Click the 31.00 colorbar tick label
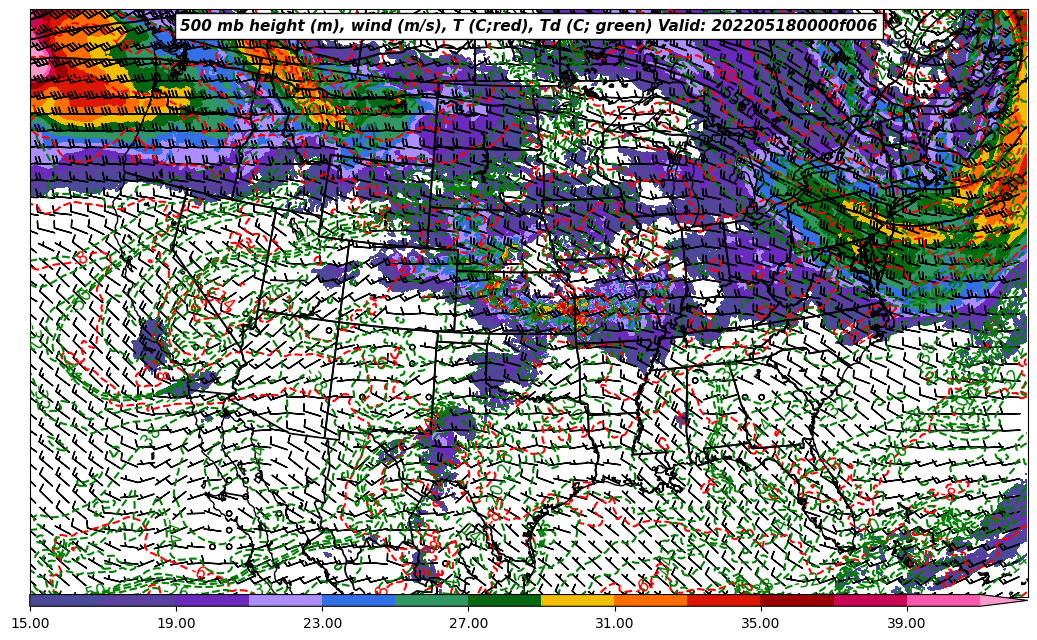 click(x=614, y=623)
